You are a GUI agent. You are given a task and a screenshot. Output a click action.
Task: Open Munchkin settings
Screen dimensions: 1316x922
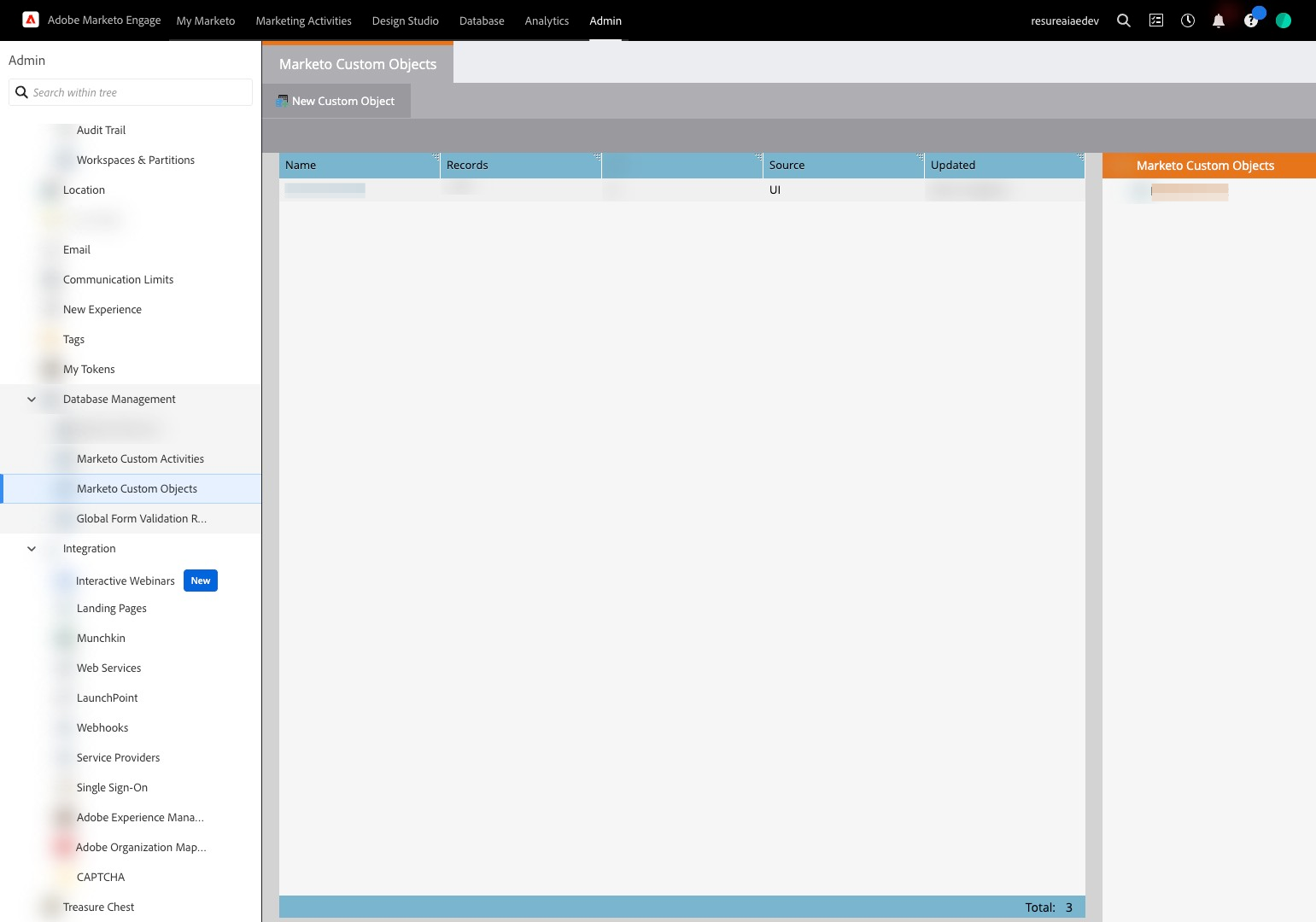[101, 638]
